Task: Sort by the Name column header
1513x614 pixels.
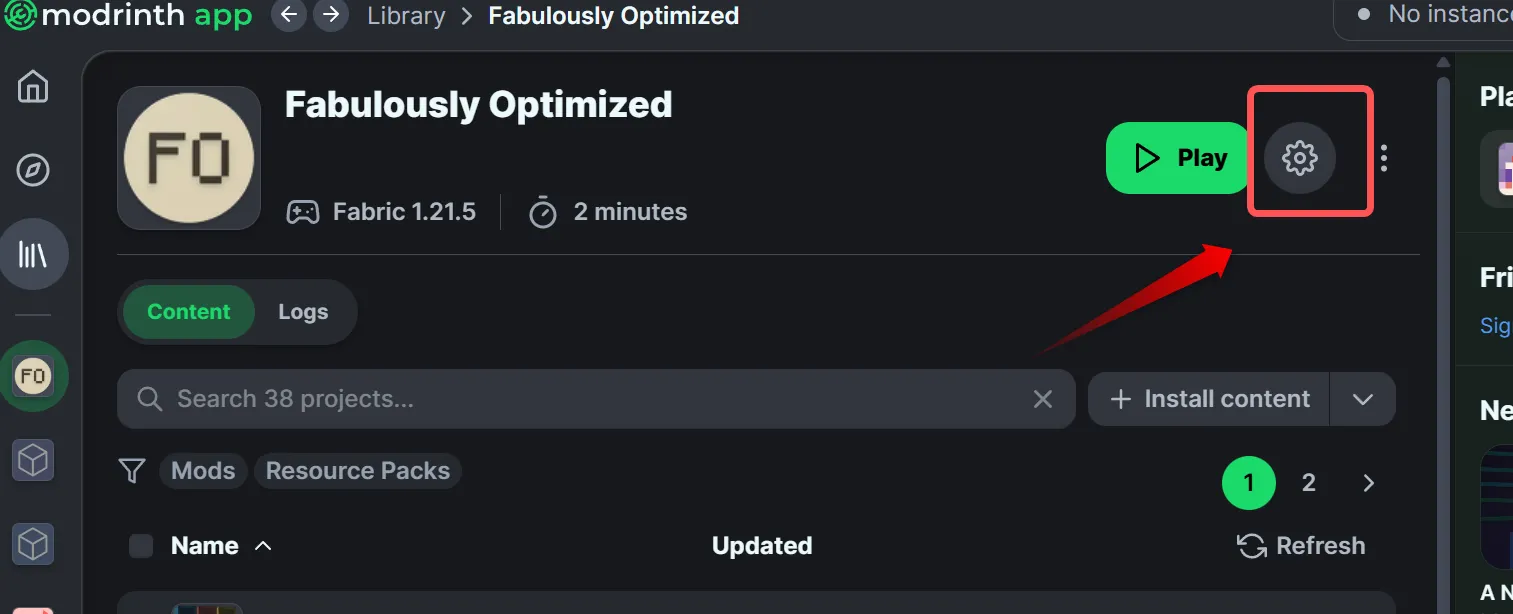Action: coord(205,546)
